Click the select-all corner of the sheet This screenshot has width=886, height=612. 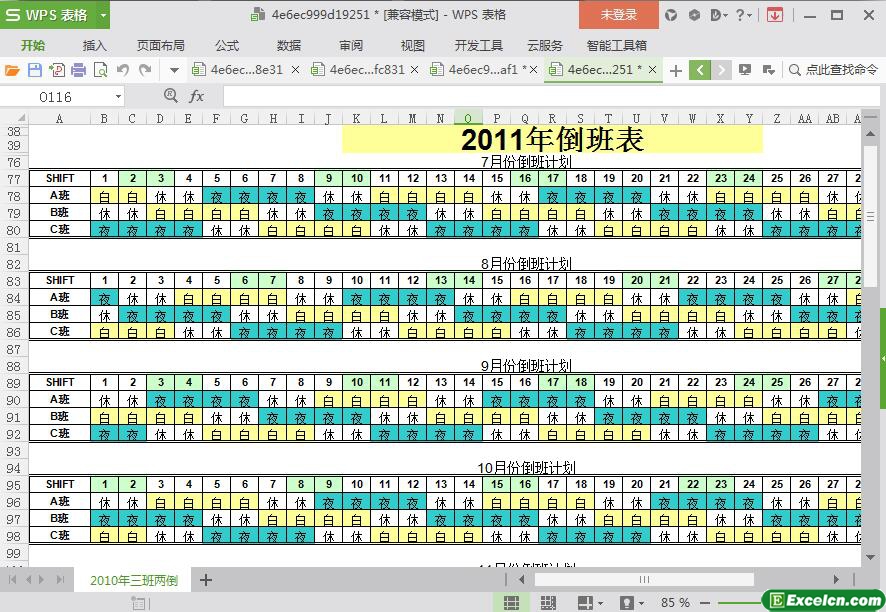[x=21, y=118]
